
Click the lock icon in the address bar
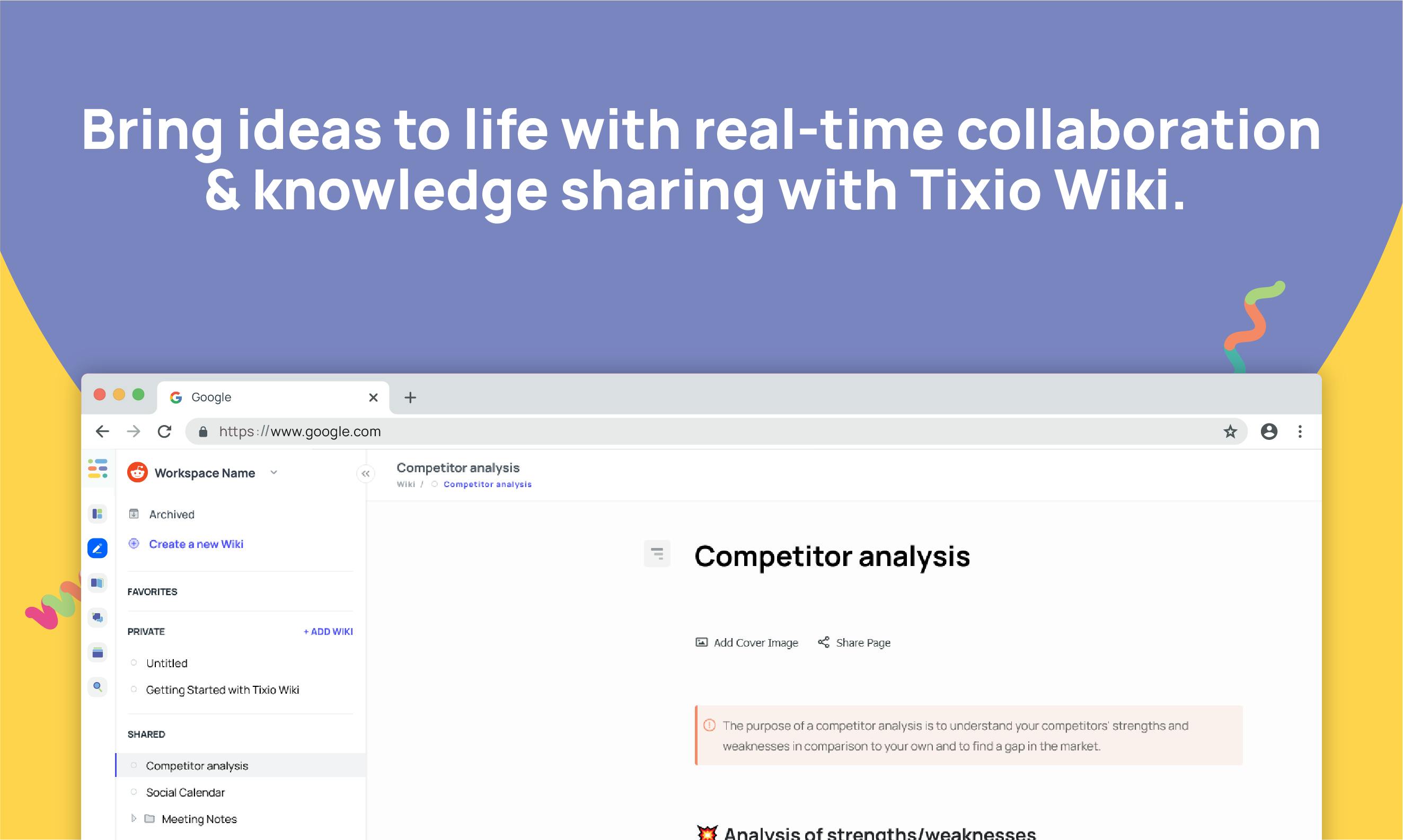coord(203,432)
